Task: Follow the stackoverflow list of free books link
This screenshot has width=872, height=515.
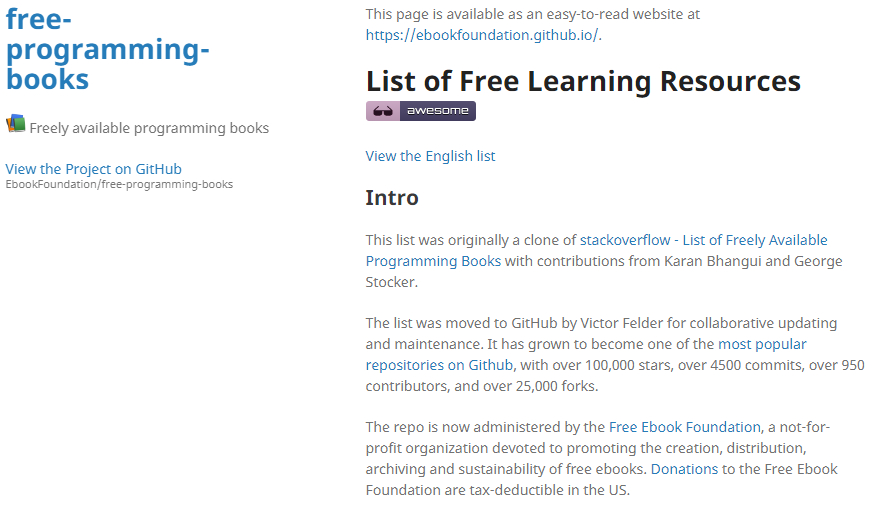Action: pos(703,240)
